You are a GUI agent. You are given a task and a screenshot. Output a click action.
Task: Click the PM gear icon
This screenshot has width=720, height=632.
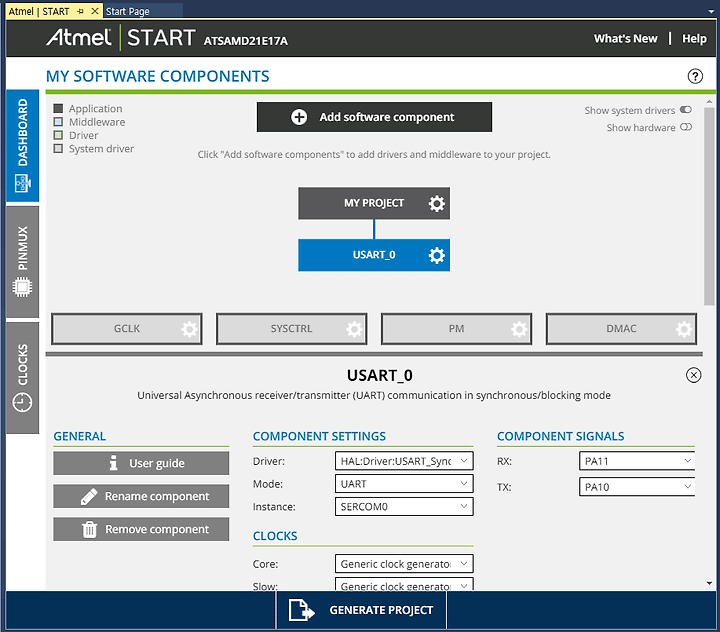(519, 329)
